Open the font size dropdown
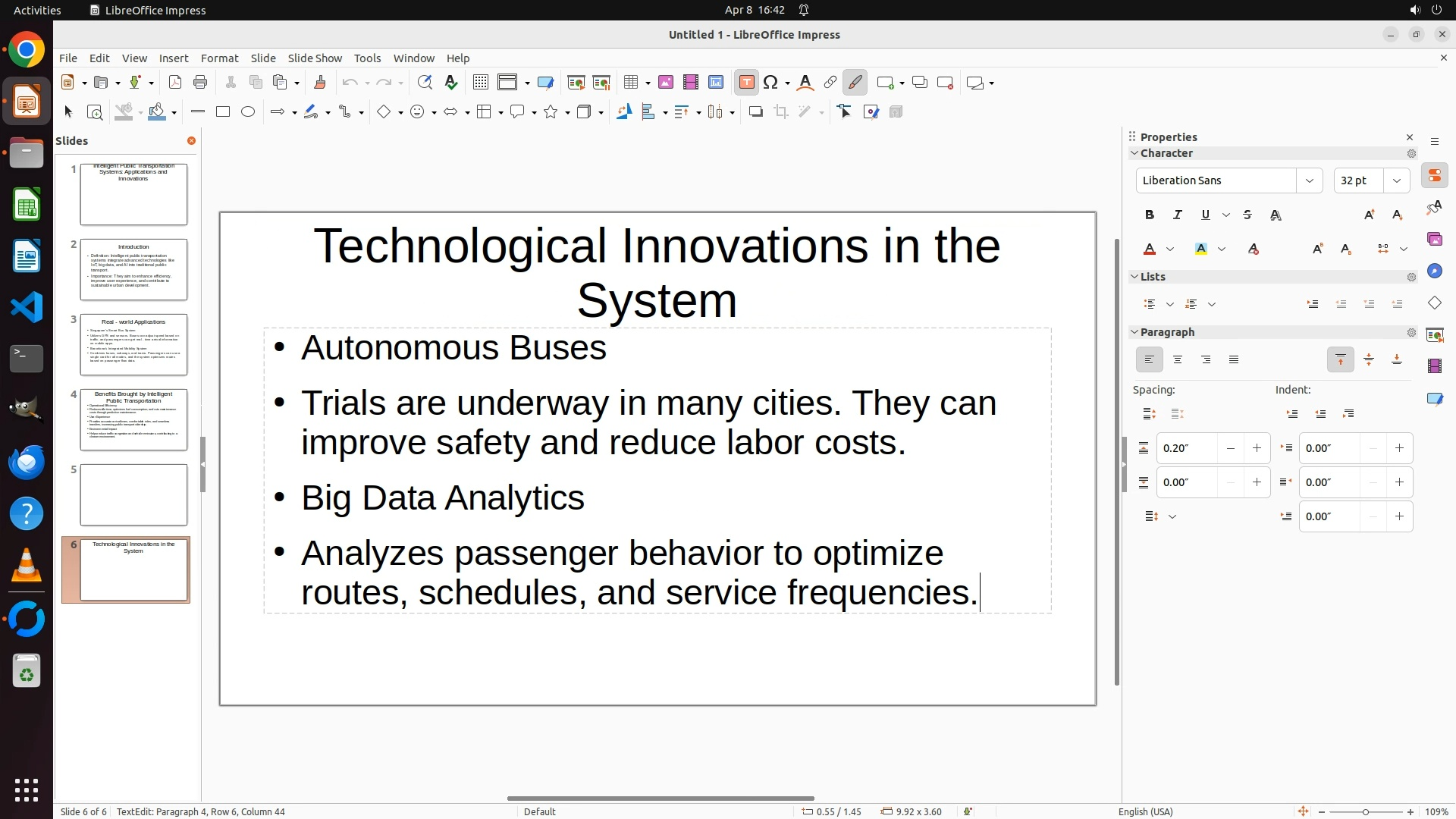Image resolution: width=1456 pixels, height=819 pixels. tap(1397, 180)
